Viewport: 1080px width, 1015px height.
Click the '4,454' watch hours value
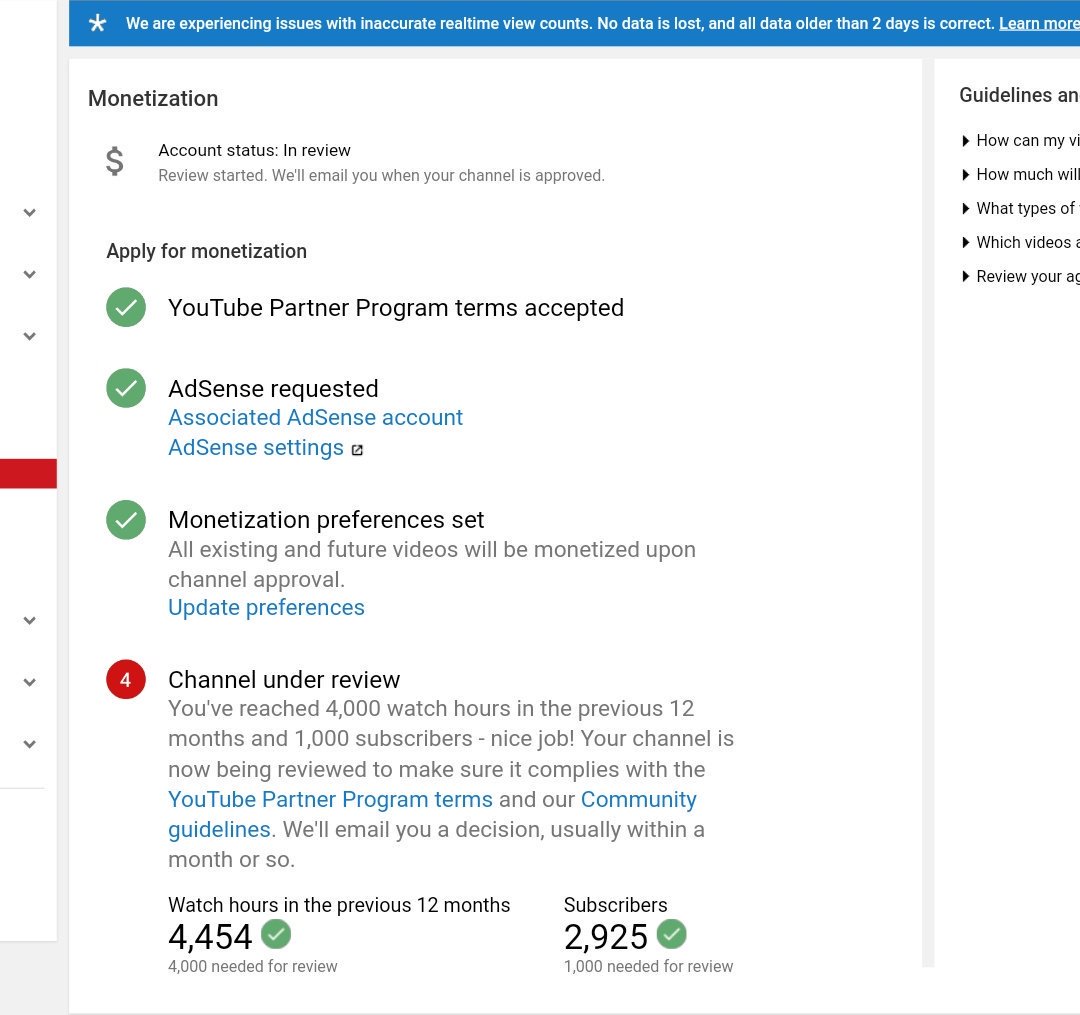(210, 937)
